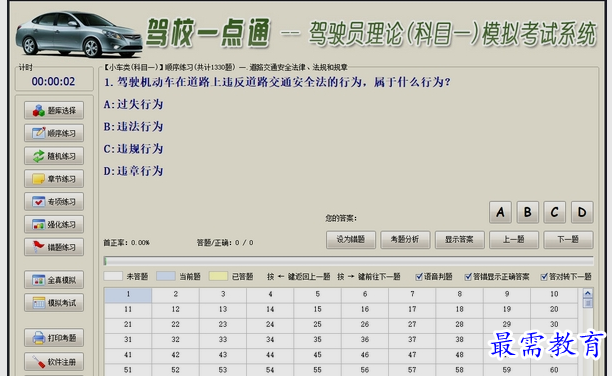This screenshot has height=376, width=612.
Task: Open 软件注册 software registration
Action: point(54,362)
